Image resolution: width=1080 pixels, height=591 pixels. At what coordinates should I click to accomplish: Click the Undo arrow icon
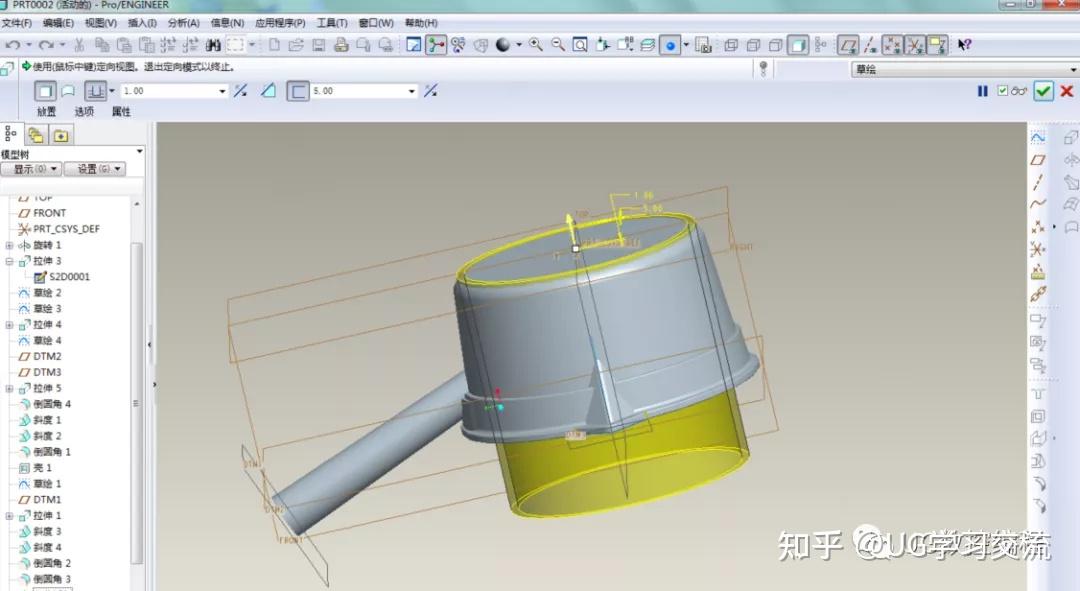(12, 45)
